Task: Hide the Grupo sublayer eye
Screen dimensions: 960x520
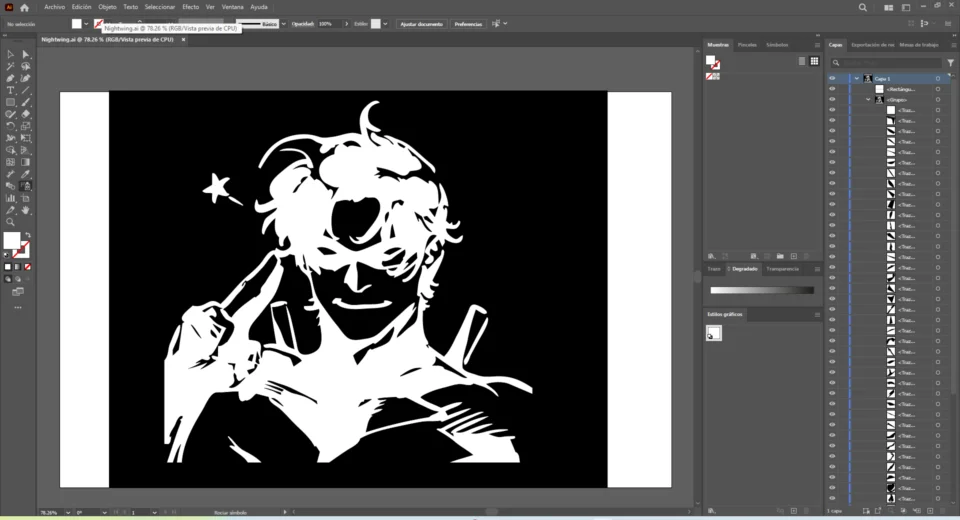Action: (x=832, y=99)
